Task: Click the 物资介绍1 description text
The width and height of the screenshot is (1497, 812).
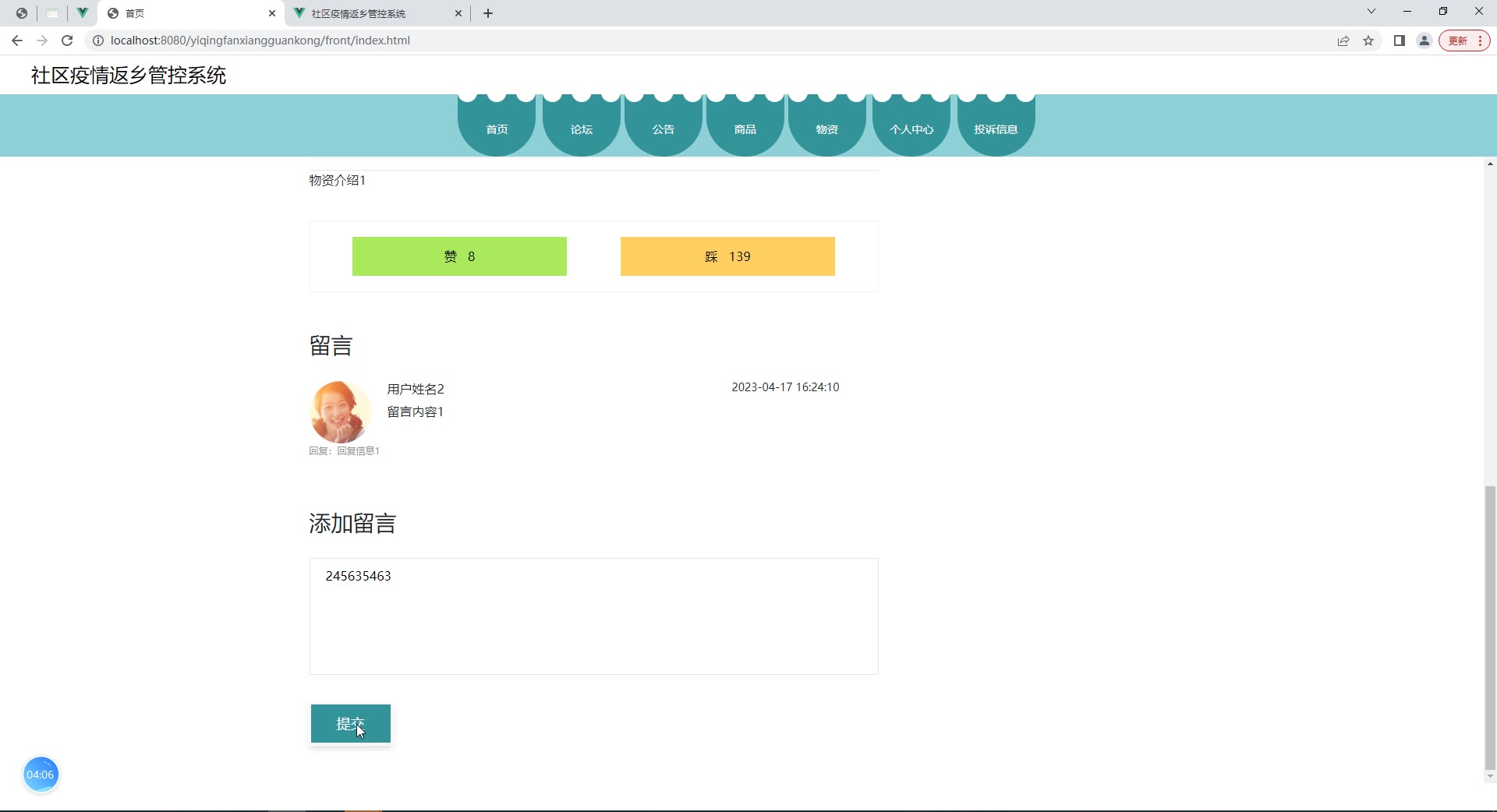Action: 337,180
